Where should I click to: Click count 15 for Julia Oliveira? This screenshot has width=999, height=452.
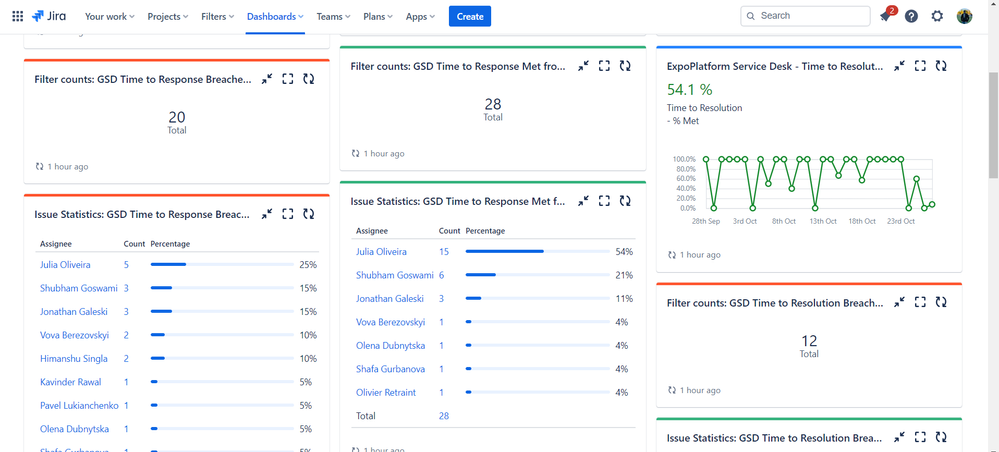[x=444, y=252]
